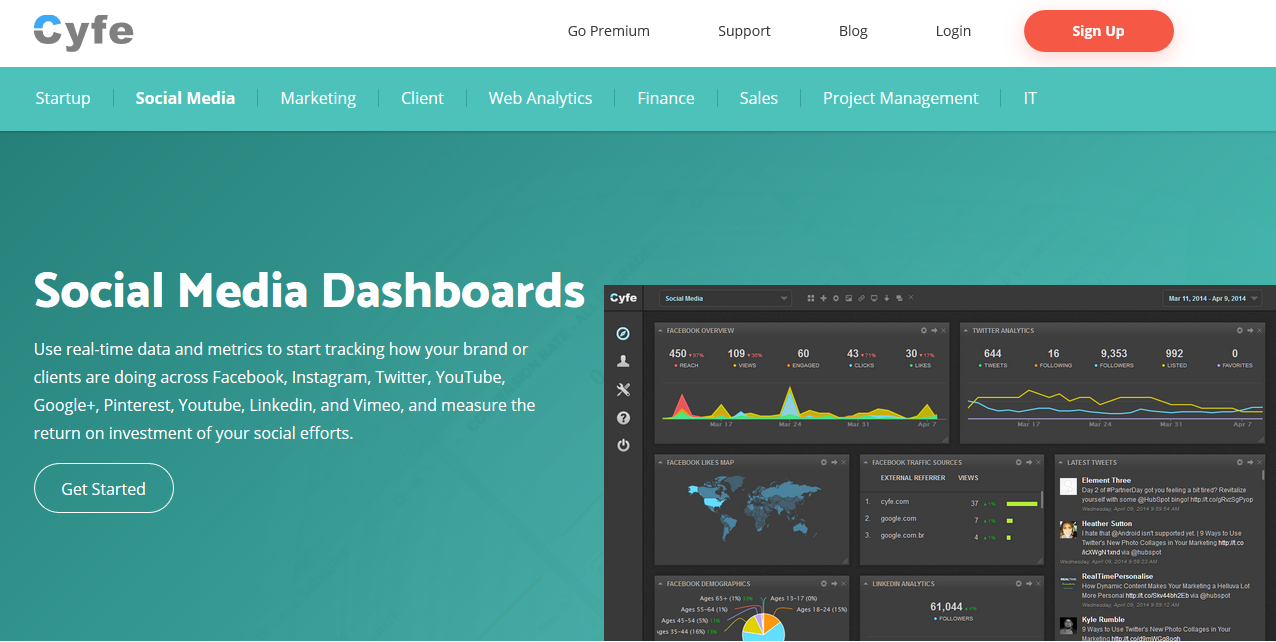
Task: Click the Login link
Action: (953, 31)
